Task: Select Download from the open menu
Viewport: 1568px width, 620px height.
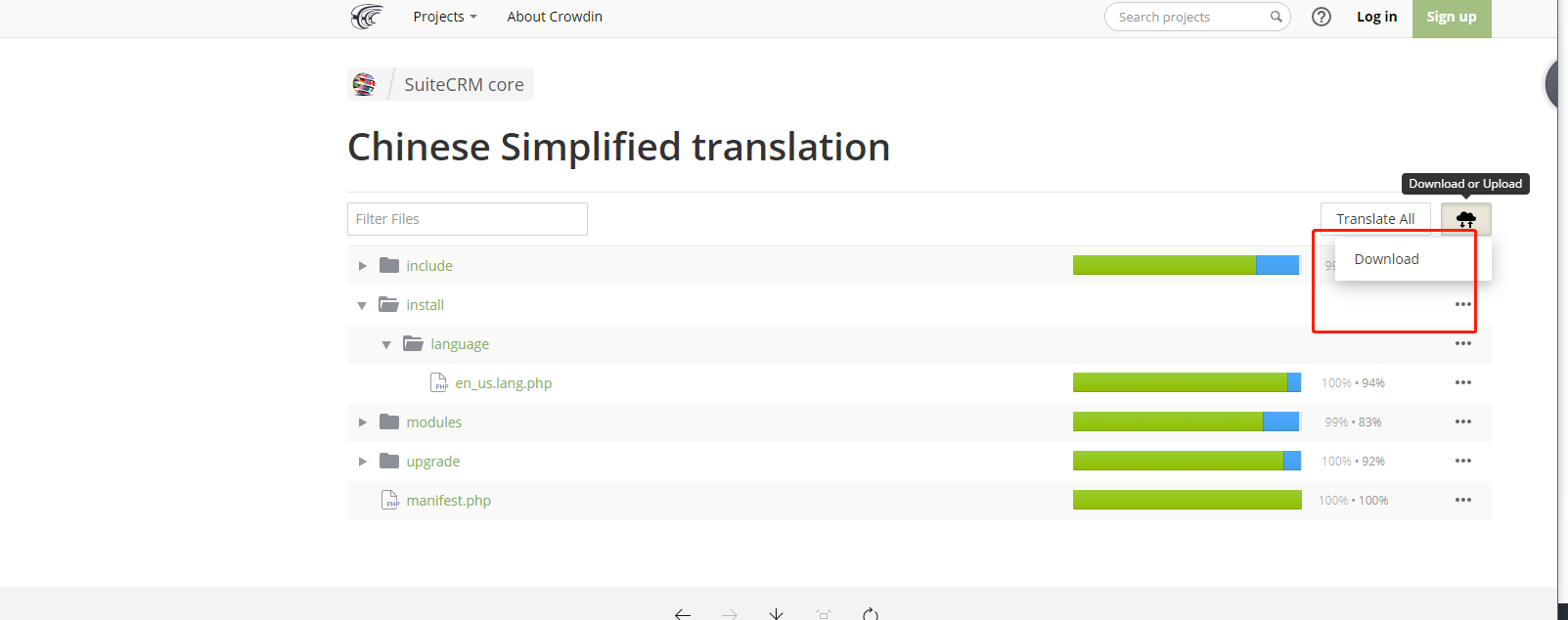Action: pyautogui.click(x=1386, y=258)
